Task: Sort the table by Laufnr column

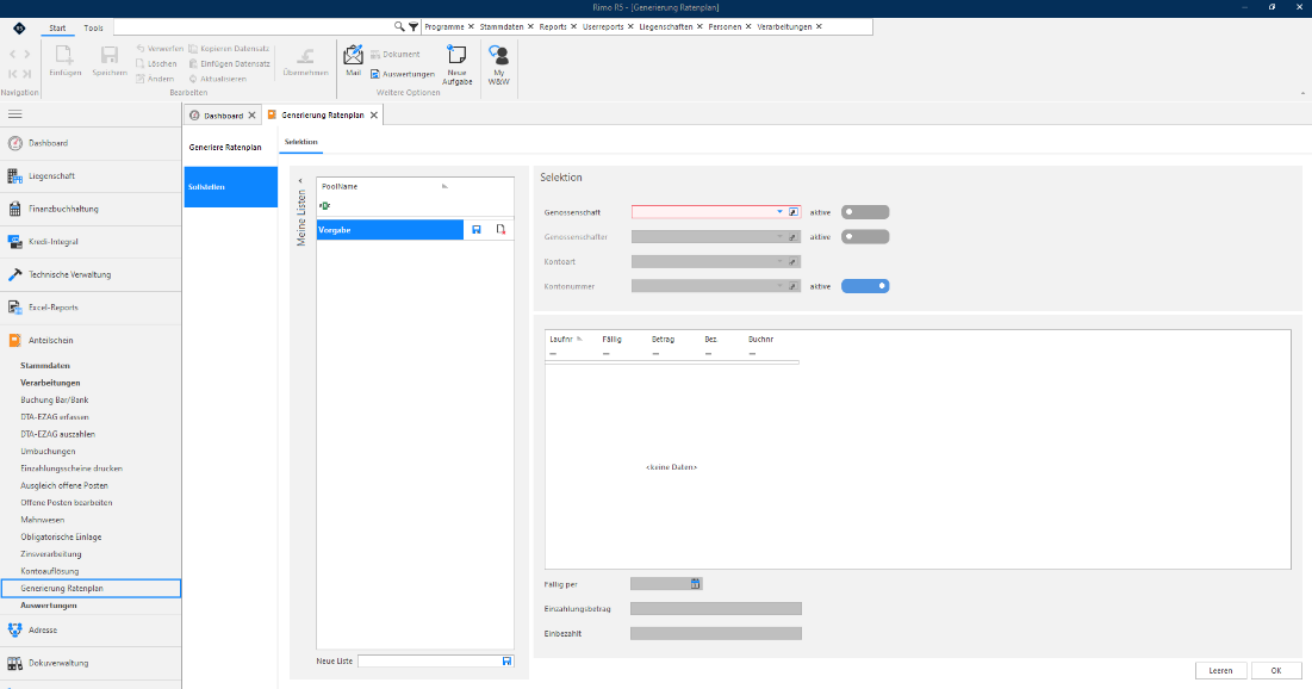Action: (x=560, y=339)
